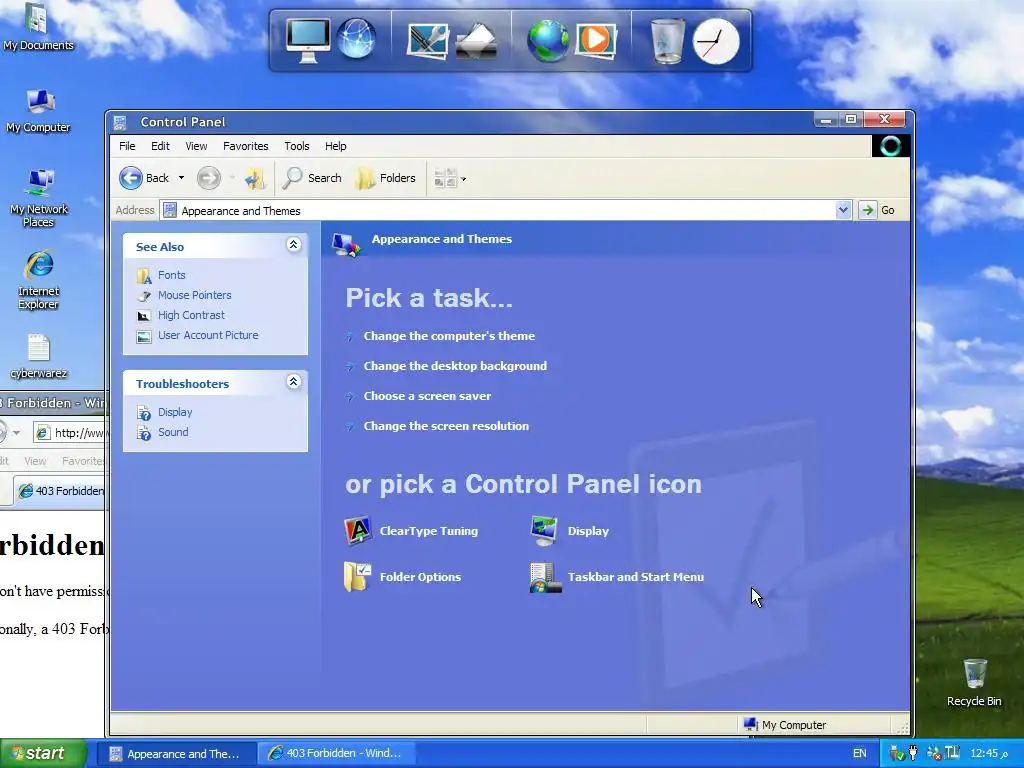This screenshot has height=768, width=1024.
Task: Open the scanner/printer icon in the dock
Action: [476, 40]
